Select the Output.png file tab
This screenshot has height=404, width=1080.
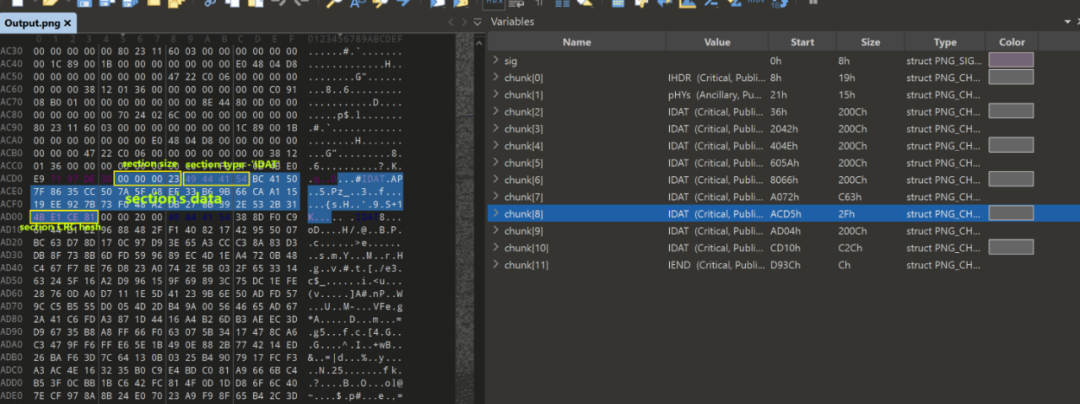[32, 23]
